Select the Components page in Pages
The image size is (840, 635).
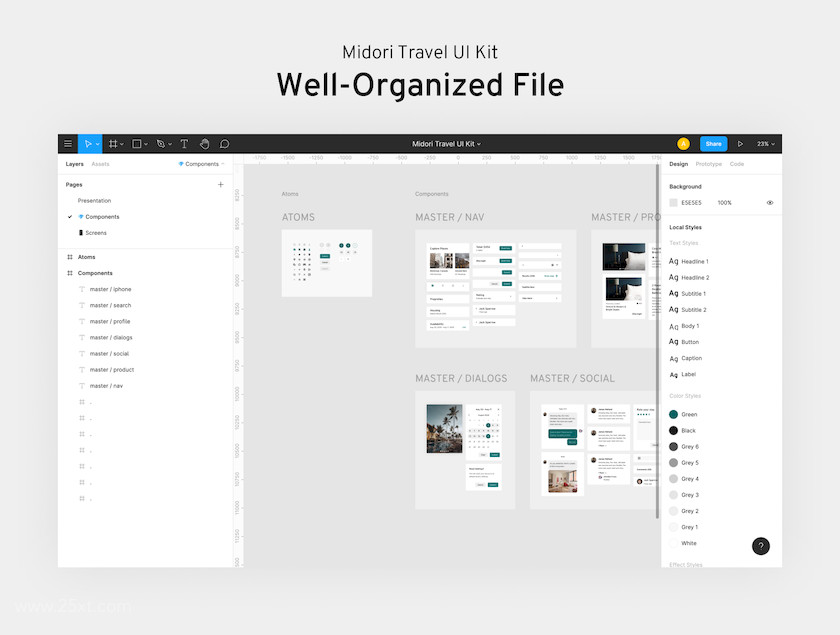[x=102, y=216]
